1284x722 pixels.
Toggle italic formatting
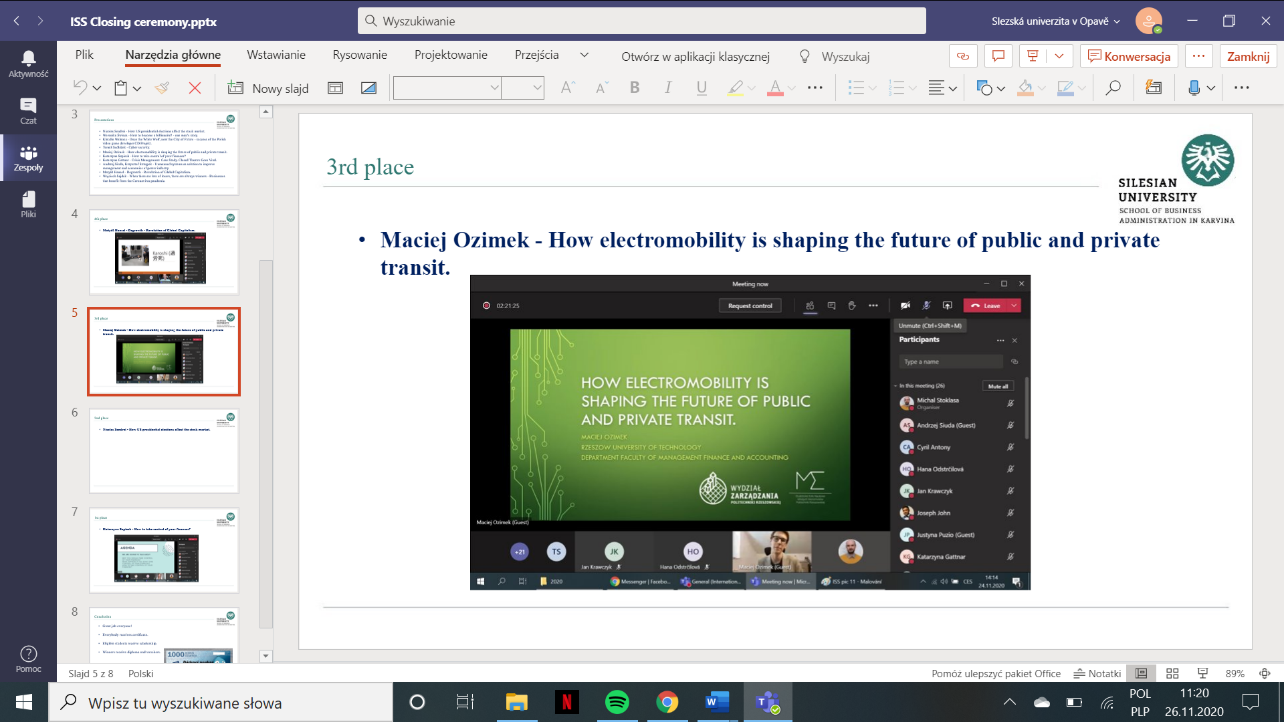(x=668, y=88)
